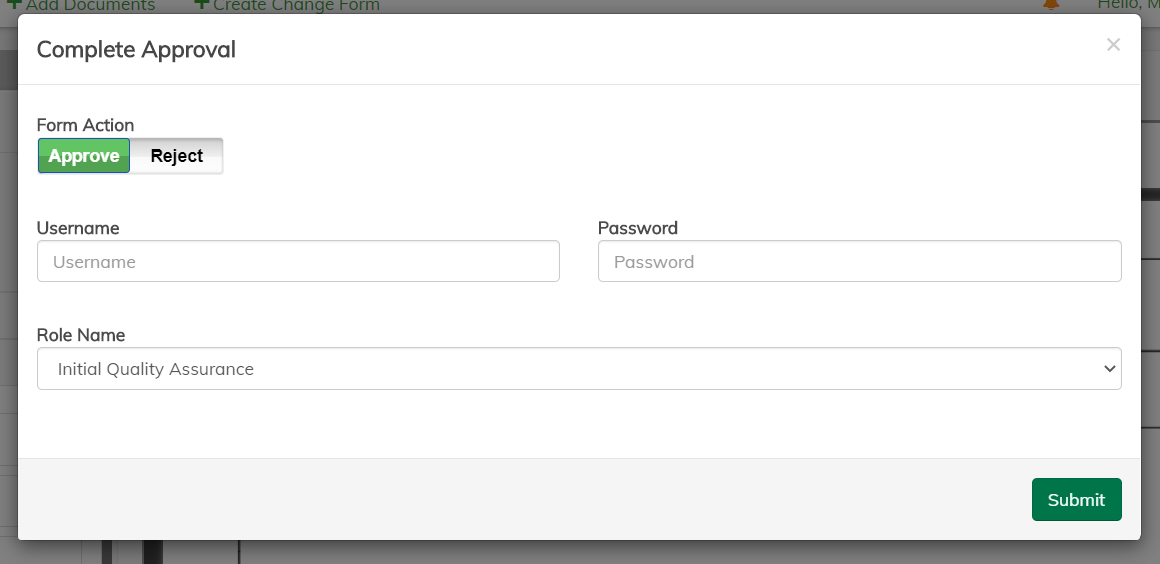Click the Password label text
The image size is (1160, 564).
(x=638, y=228)
